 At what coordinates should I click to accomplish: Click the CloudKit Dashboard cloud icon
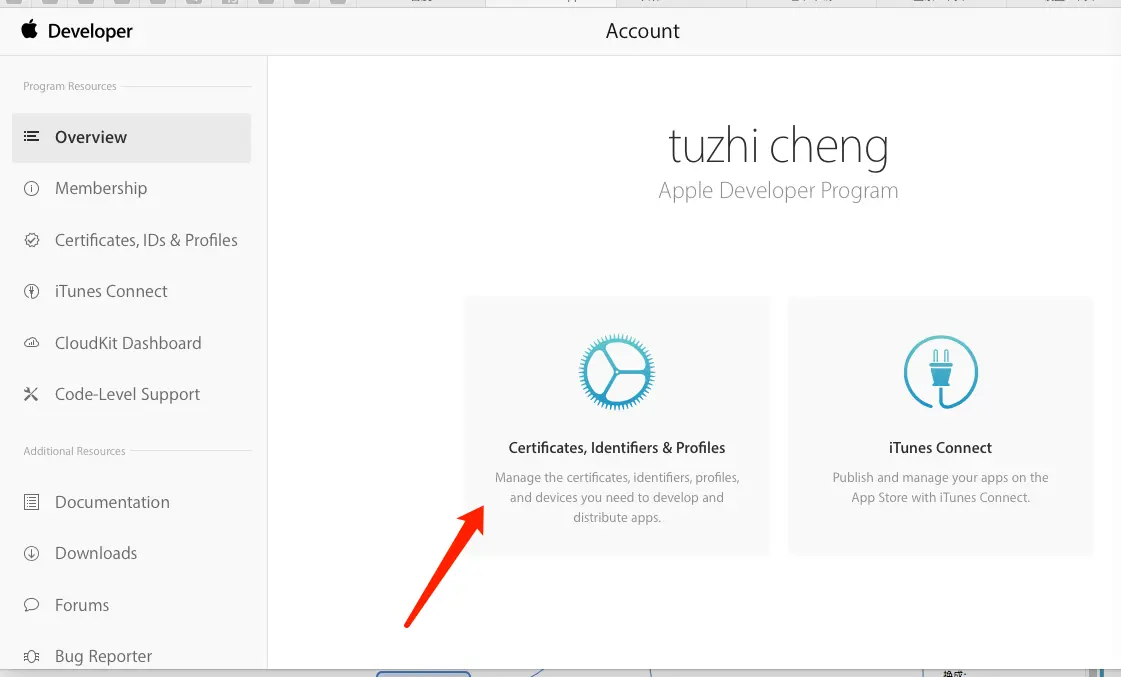(31, 343)
